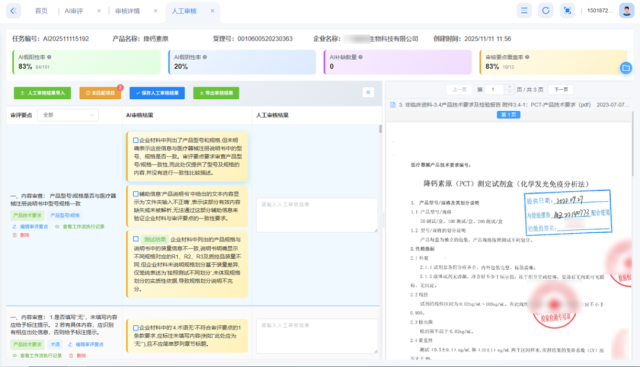The height and width of the screenshot is (367, 640).
Task: Click red delete icon in second review row
Action: tap(71, 356)
